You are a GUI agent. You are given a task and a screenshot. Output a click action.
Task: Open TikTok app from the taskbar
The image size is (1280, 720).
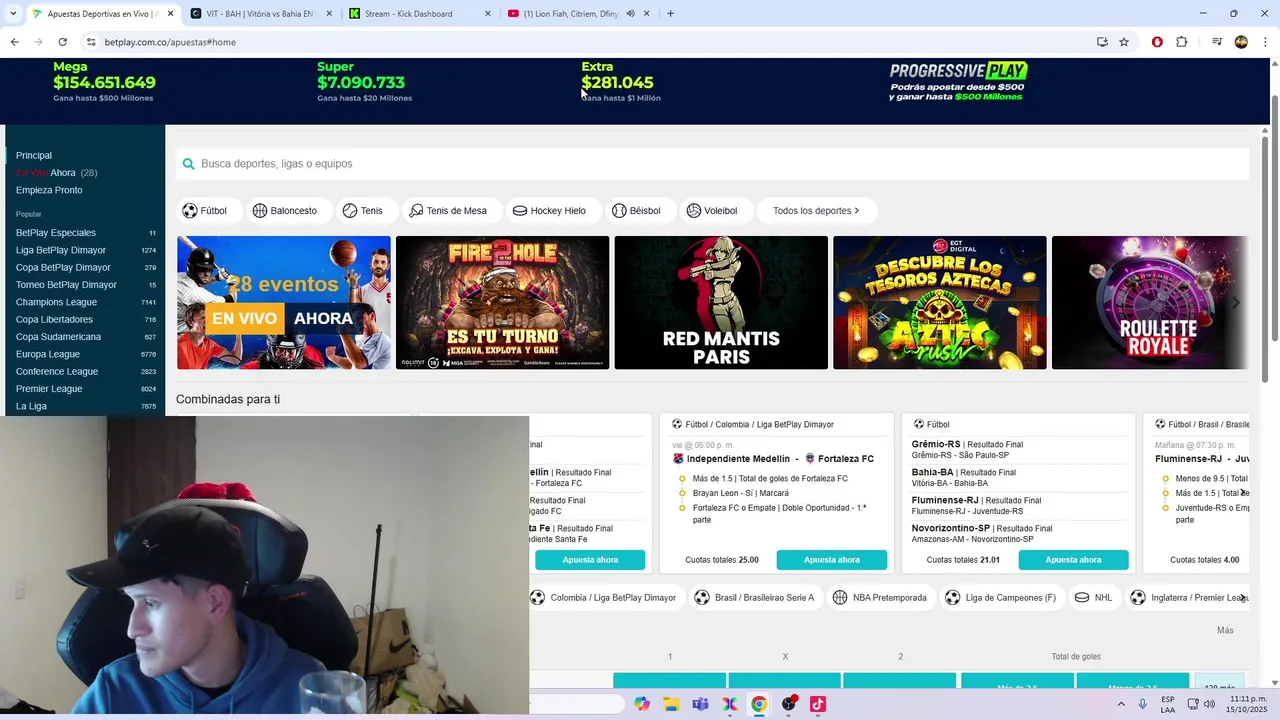tap(818, 704)
